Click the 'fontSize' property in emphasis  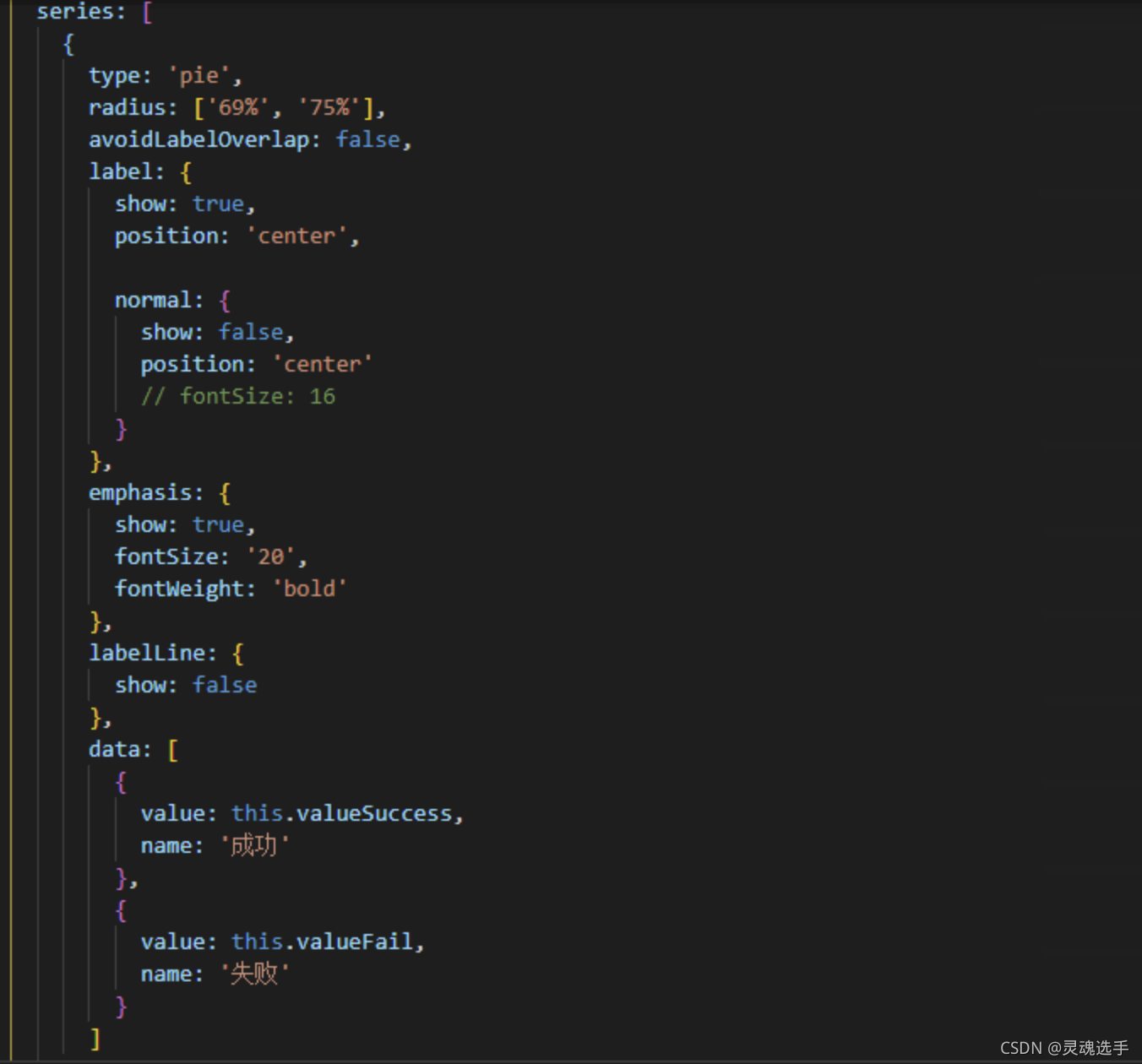click(x=166, y=556)
